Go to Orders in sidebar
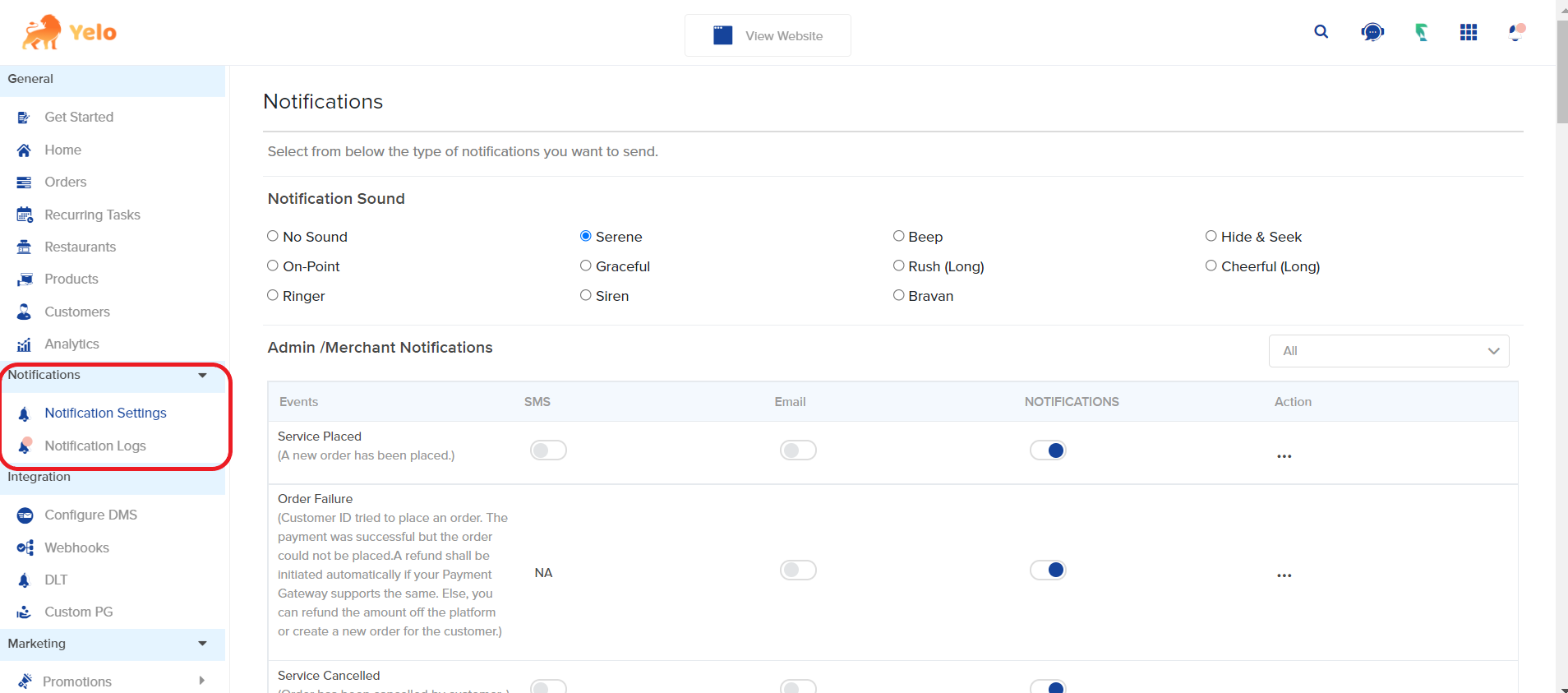 (65, 182)
